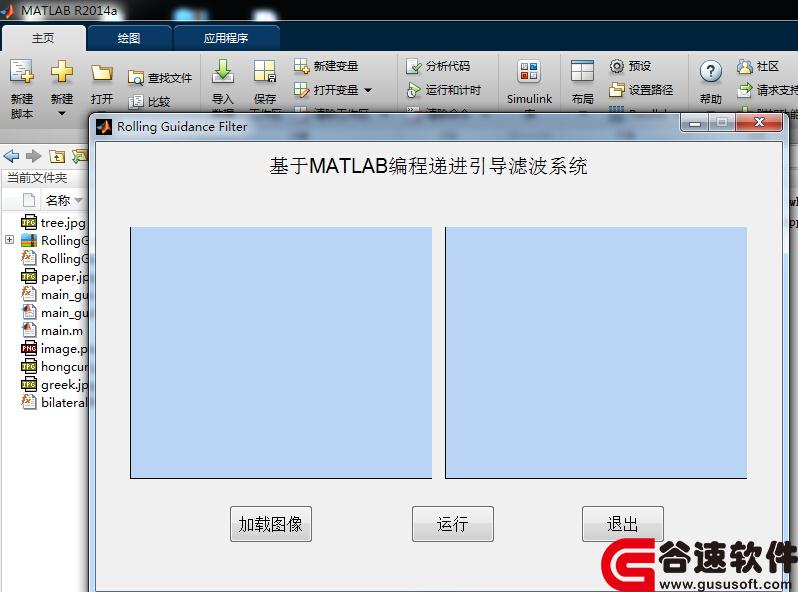
Task: Expand the 打开变量 dropdown arrow
Action: coord(368,91)
